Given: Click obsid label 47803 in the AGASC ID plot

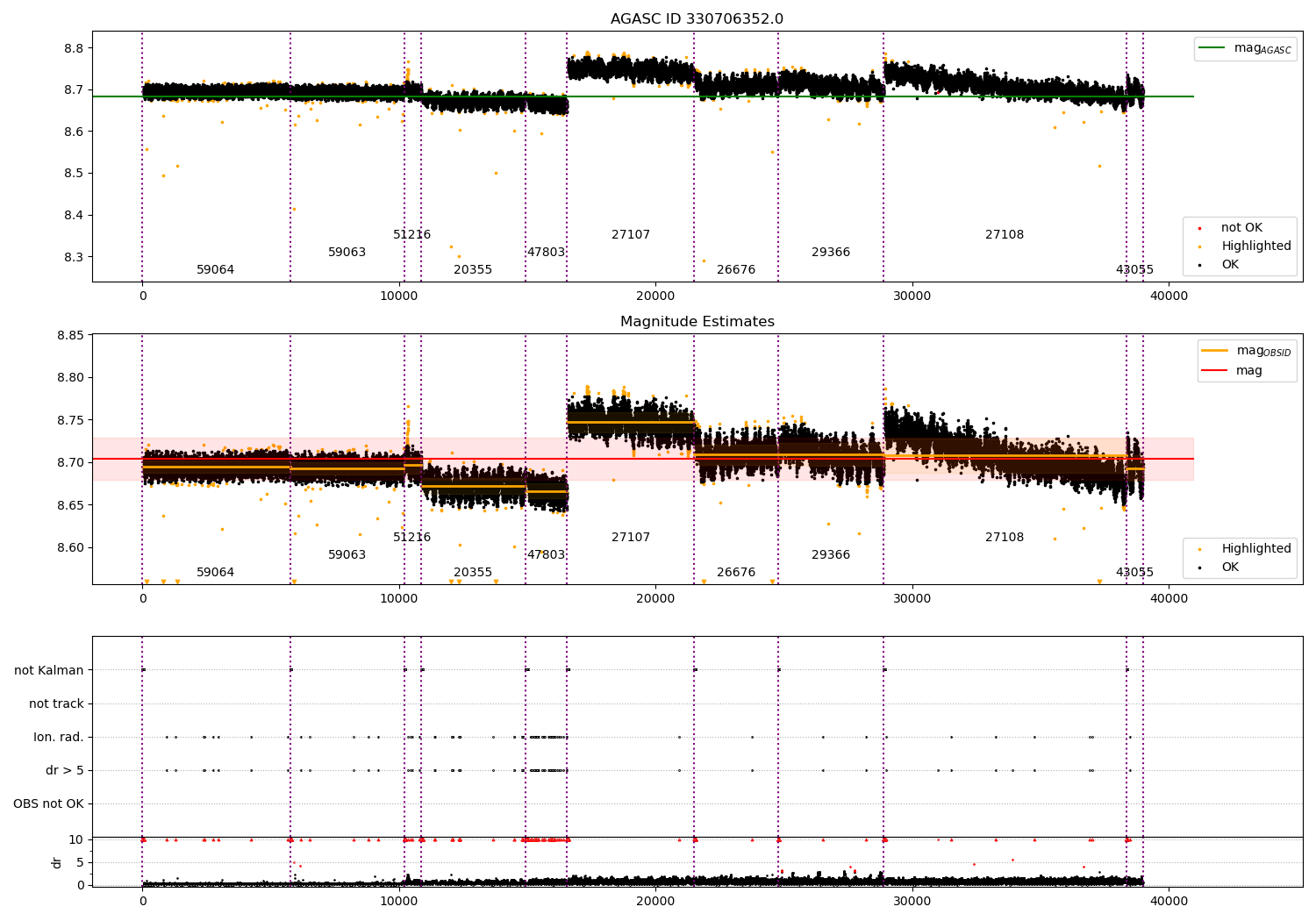Looking at the screenshot, I should click(x=546, y=253).
